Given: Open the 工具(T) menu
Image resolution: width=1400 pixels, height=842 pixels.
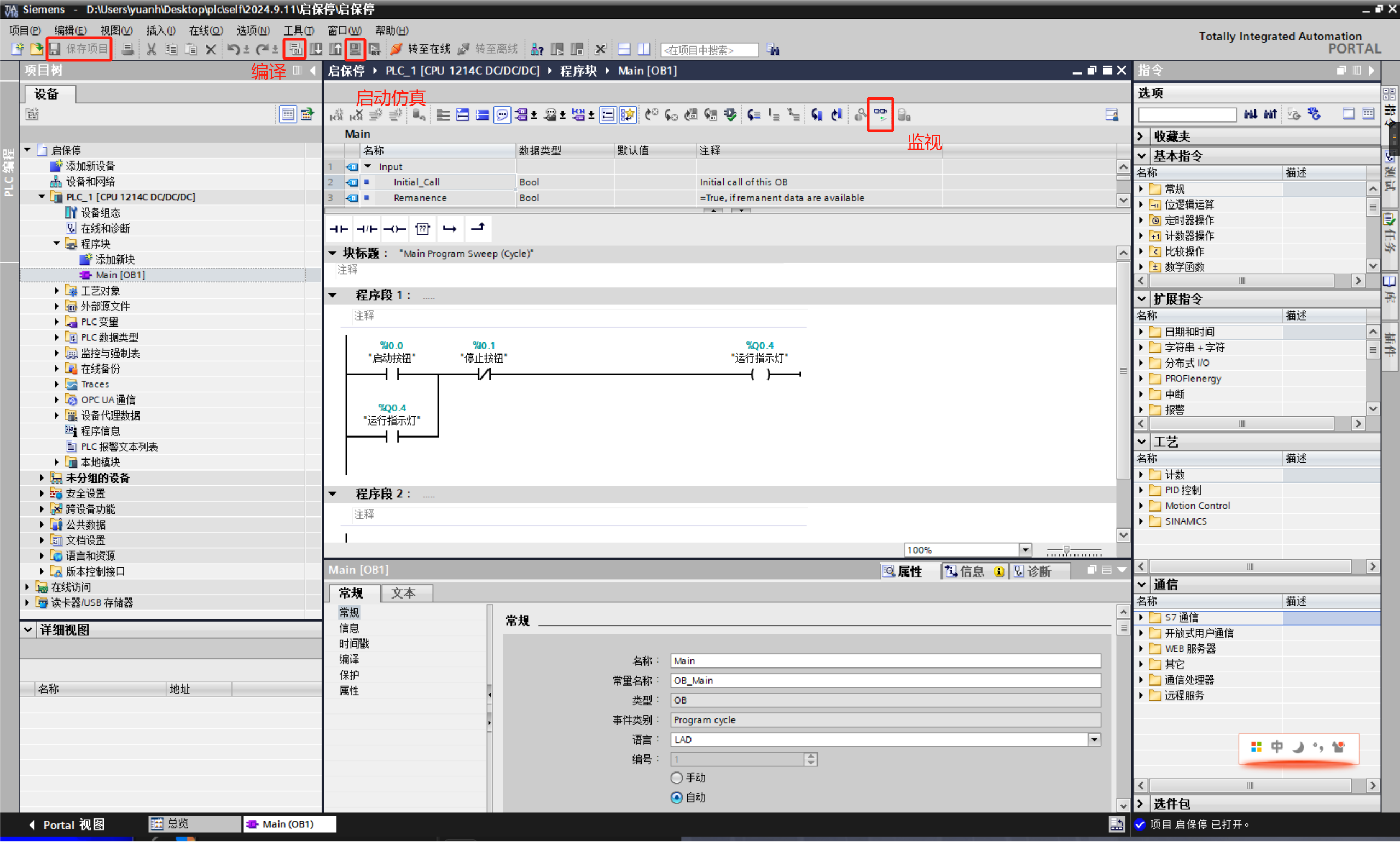Looking at the screenshot, I should coord(298,30).
